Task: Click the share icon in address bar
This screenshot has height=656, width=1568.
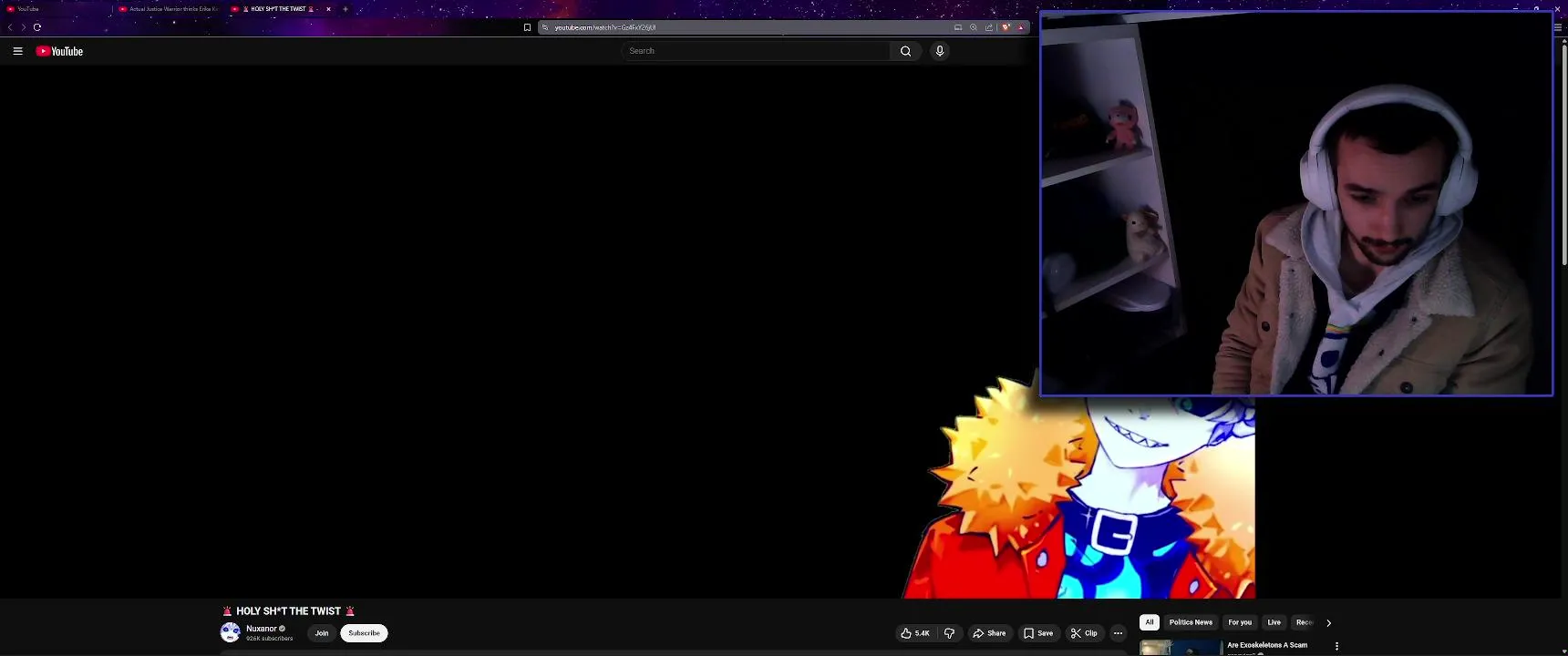Action: pyautogui.click(x=989, y=27)
